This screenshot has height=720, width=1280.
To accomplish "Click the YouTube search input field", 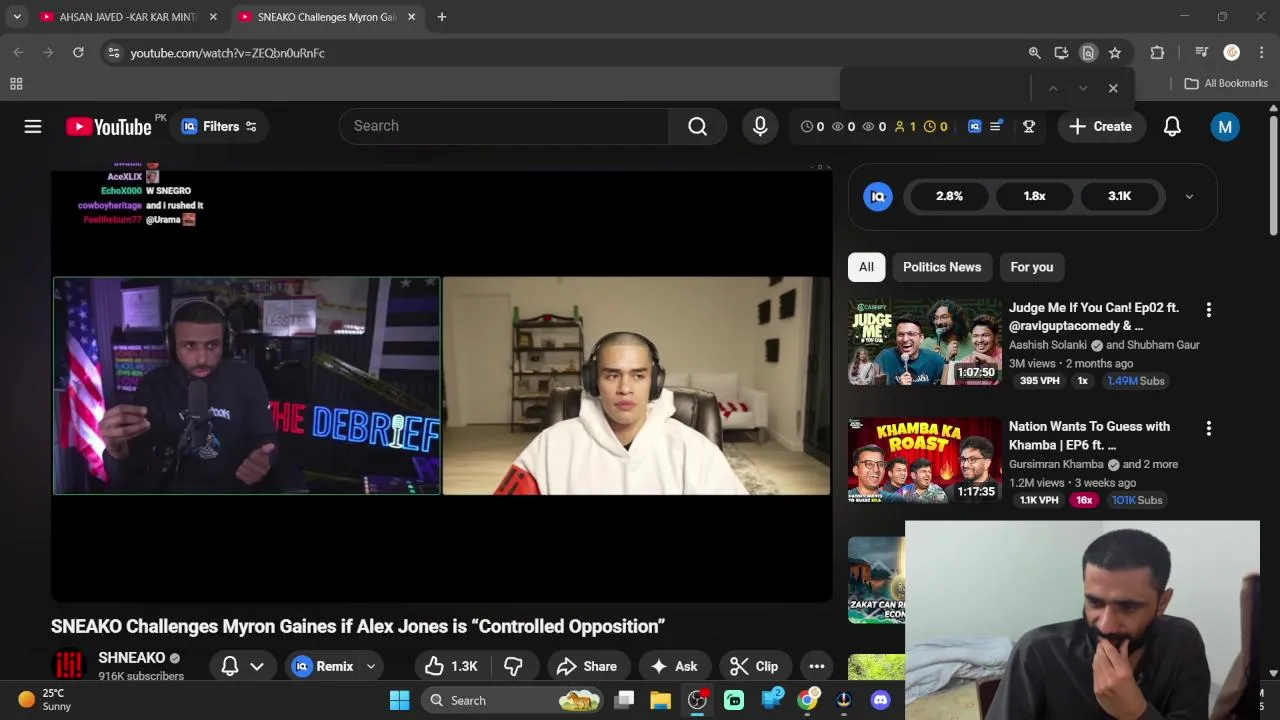I will point(504,126).
